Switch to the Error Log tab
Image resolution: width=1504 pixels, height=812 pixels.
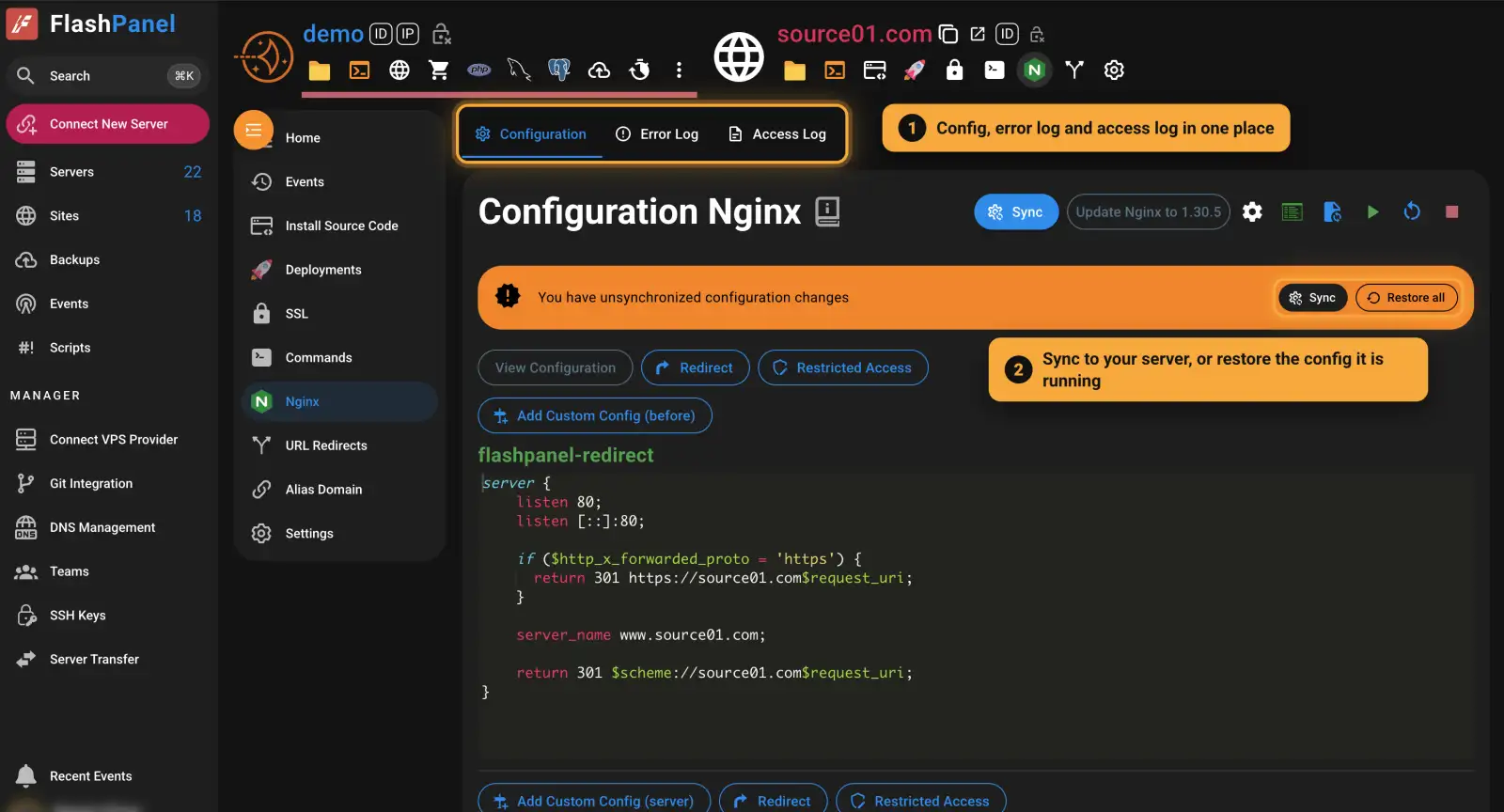657,134
